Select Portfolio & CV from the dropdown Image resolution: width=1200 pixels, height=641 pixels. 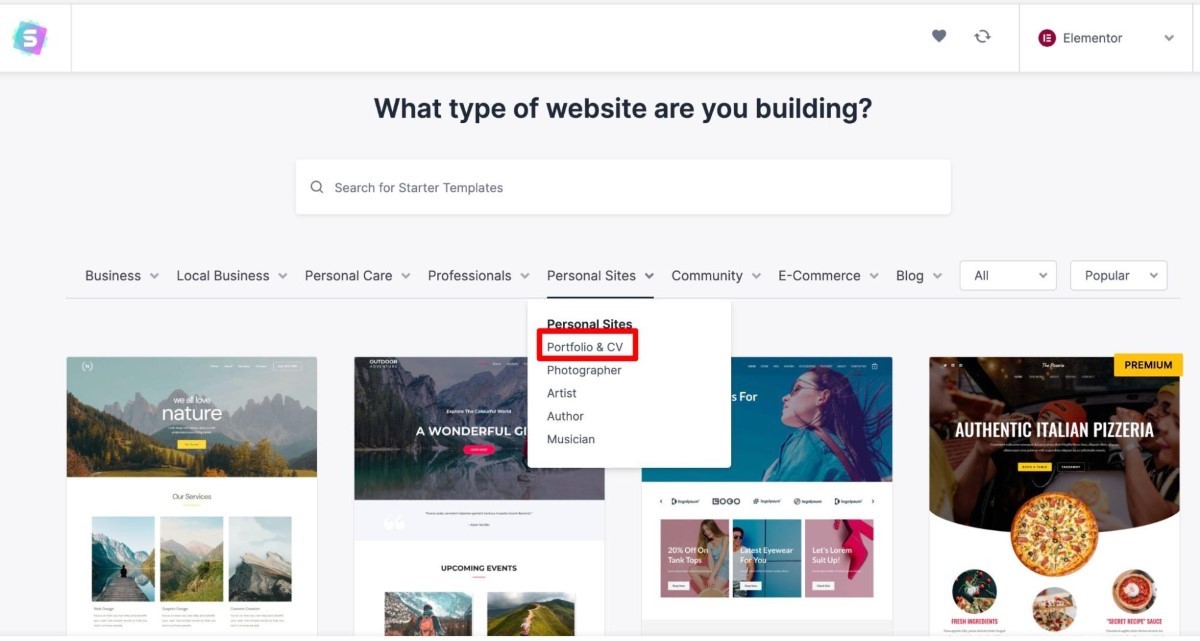[x=585, y=347]
